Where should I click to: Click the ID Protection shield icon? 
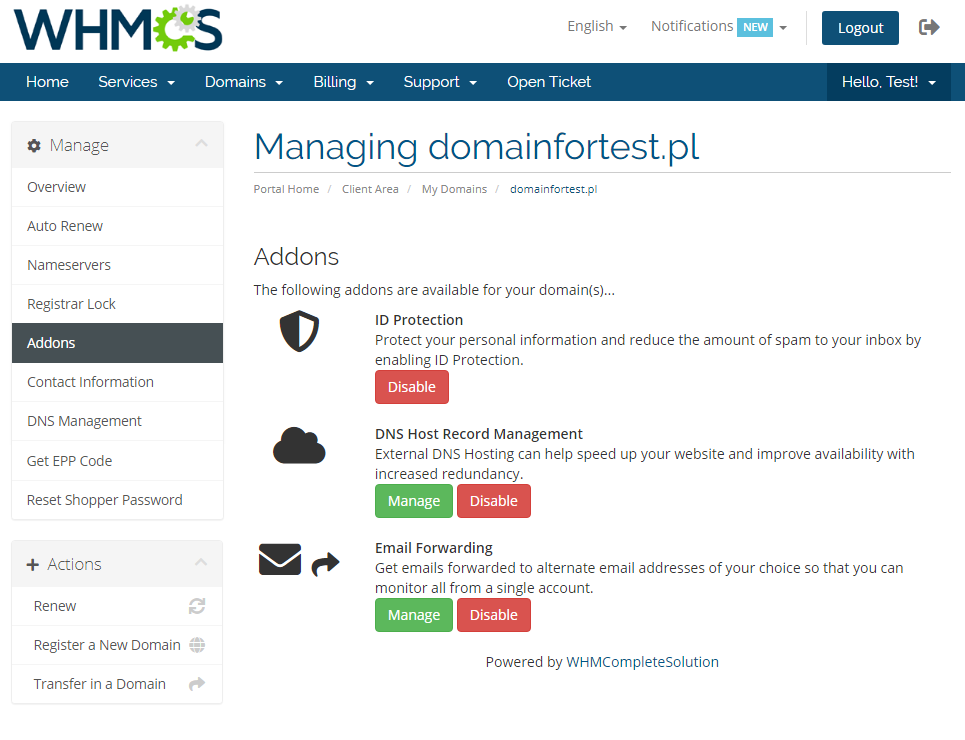point(299,331)
